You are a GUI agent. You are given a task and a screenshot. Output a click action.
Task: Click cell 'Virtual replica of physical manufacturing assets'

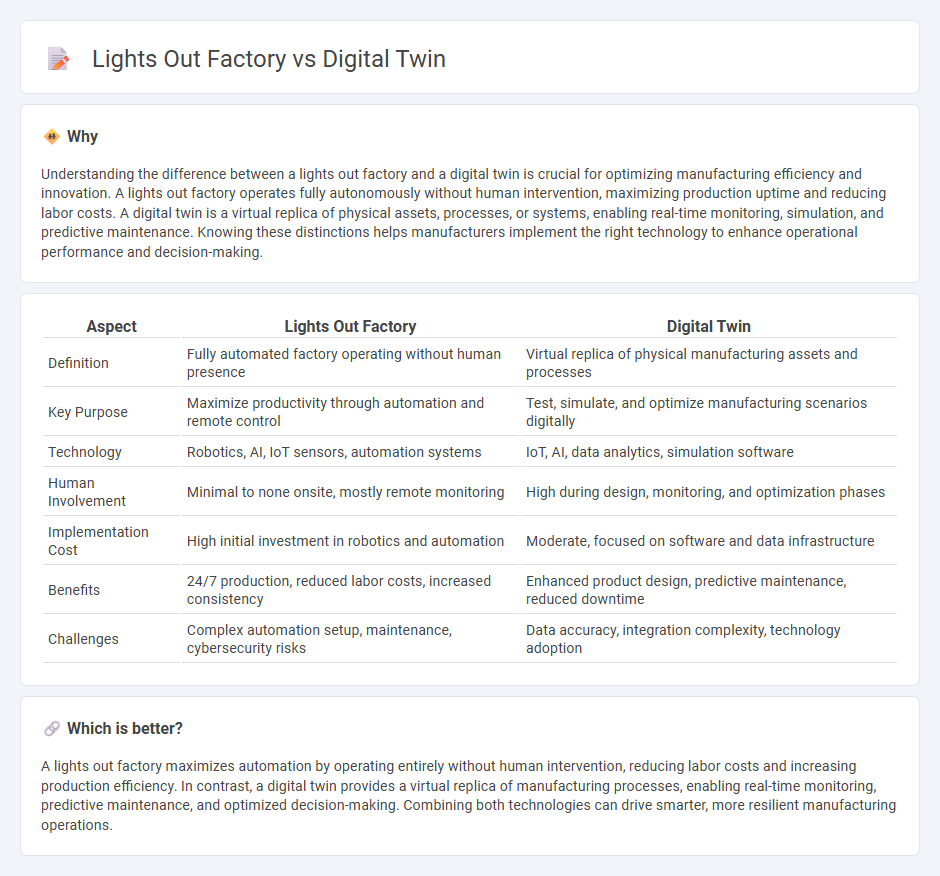[x=709, y=363]
